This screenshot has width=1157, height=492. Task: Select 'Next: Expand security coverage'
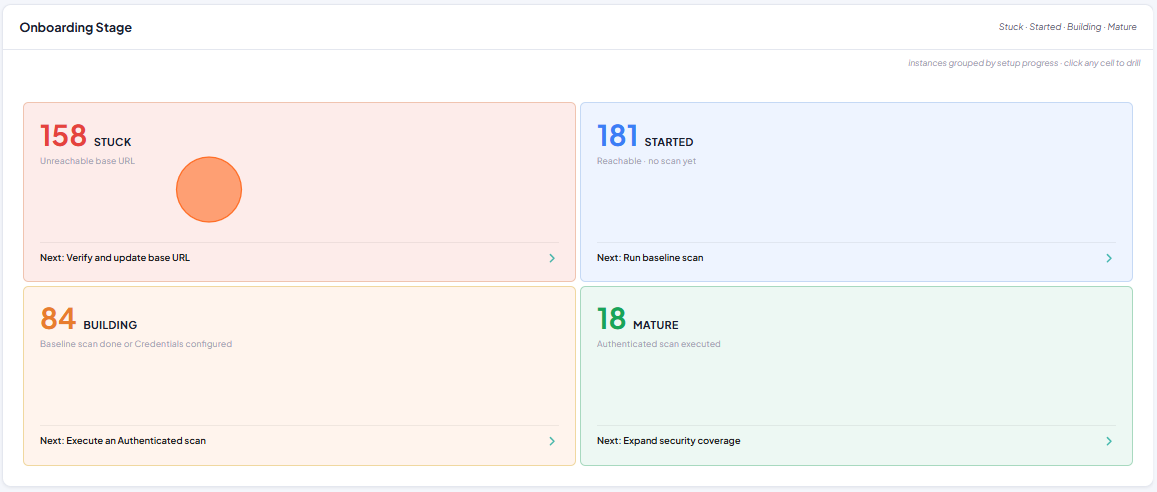pyautogui.click(x=669, y=441)
